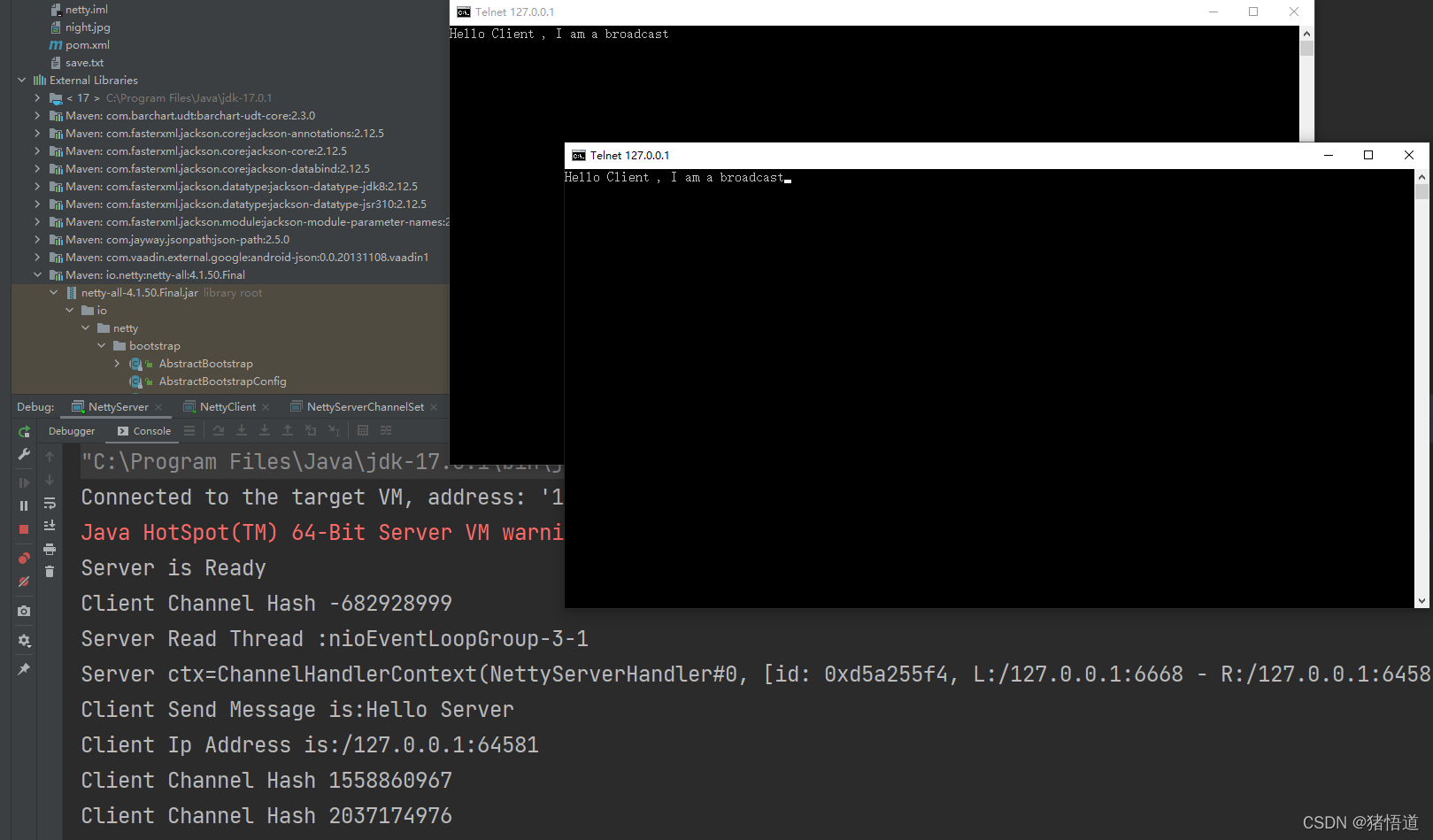This screenshot has height=840, width=1433.
Task: Pause the running program
Action: 24,505
